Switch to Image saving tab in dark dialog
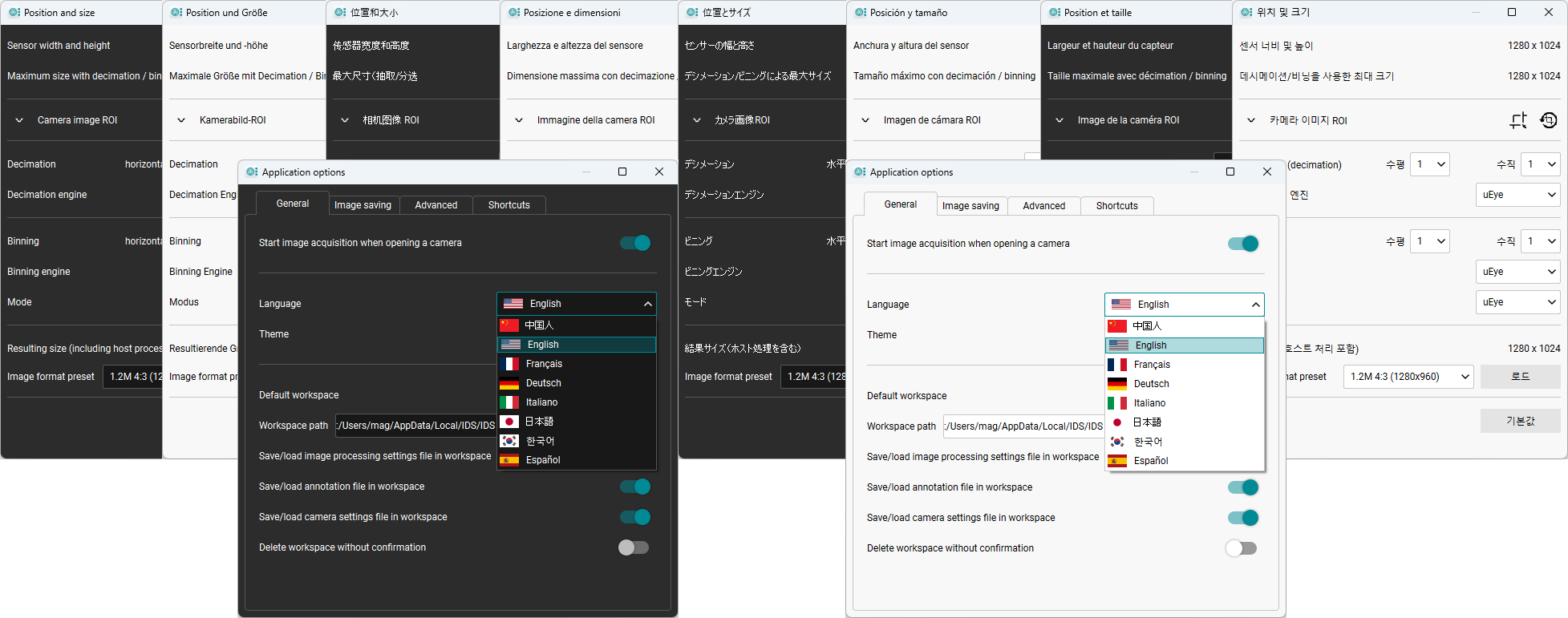This screenshot has width=1568, height=618. [363, 205]
